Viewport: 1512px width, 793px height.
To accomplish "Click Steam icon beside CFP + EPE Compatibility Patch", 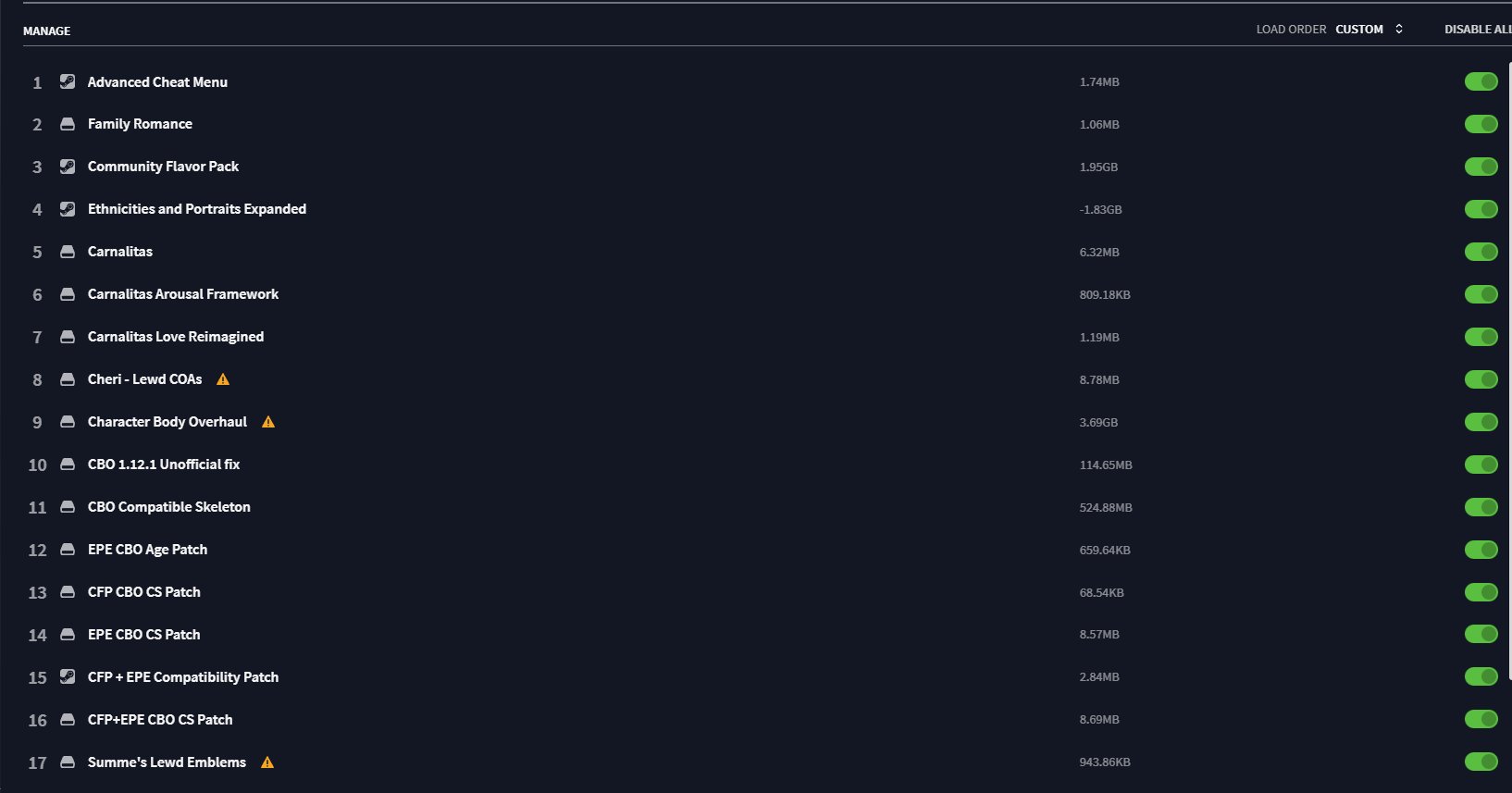I will pyautogui.click(x=68, y=676).
